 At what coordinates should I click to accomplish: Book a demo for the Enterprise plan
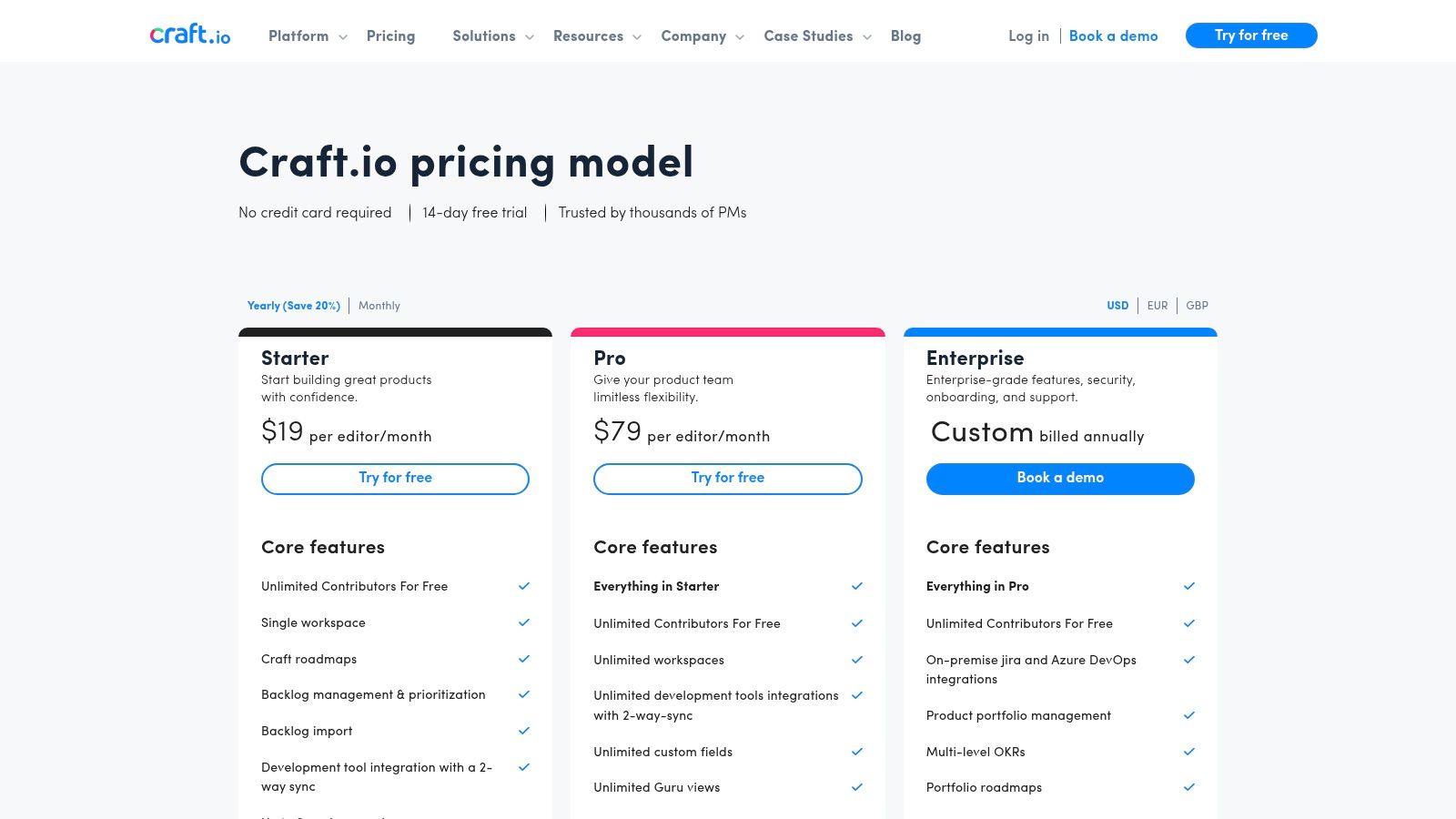click(x=1059, y=479)
